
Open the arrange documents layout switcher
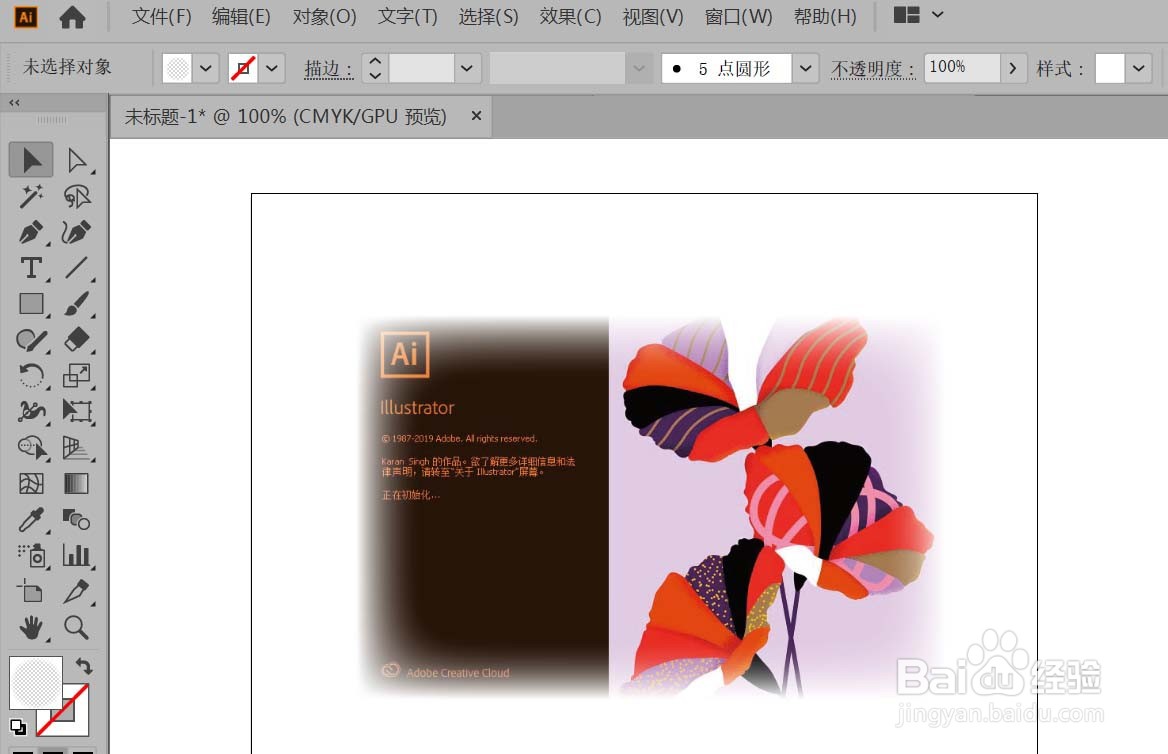coord(918,15)
